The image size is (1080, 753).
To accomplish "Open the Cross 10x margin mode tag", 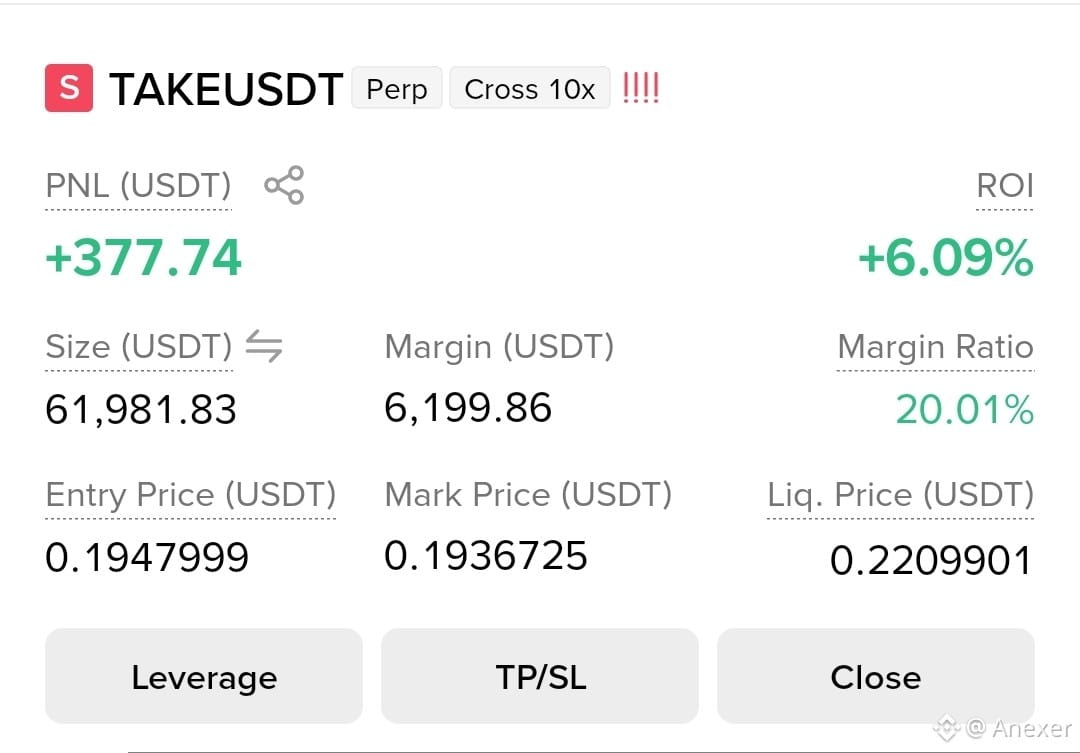I will click(x=530, y=88).
